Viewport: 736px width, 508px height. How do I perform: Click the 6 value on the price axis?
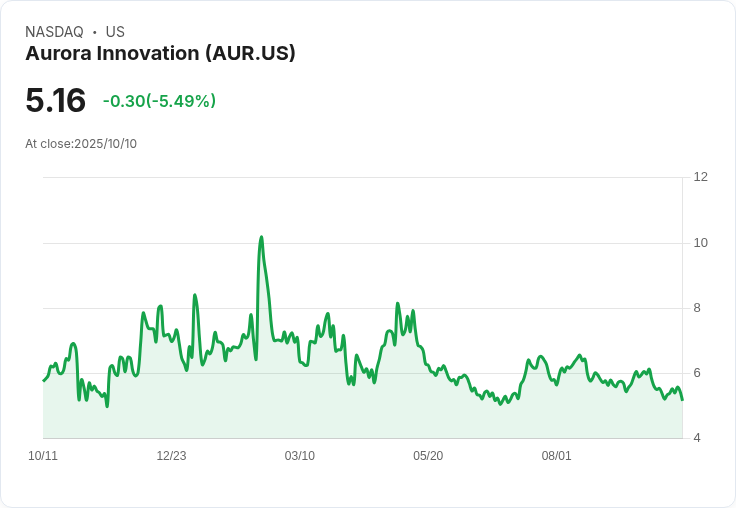coord(697,373)
